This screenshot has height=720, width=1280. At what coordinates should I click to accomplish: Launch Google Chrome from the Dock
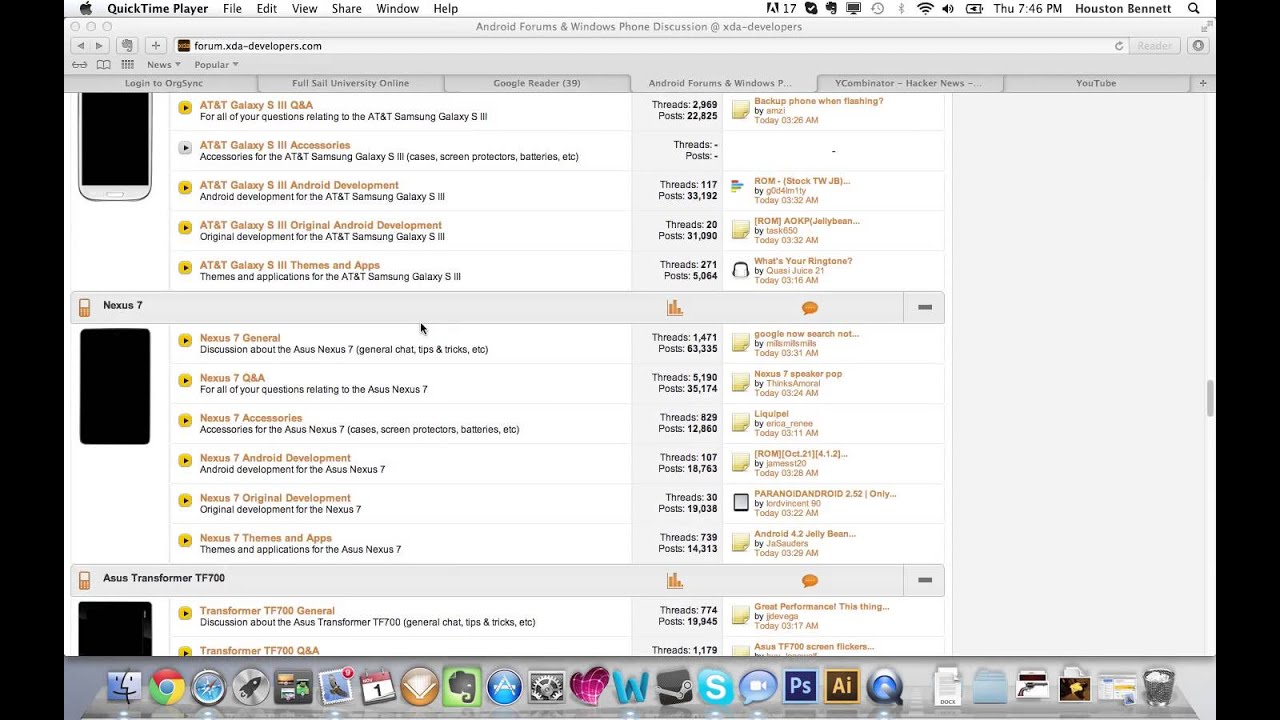tap(167, 687)
